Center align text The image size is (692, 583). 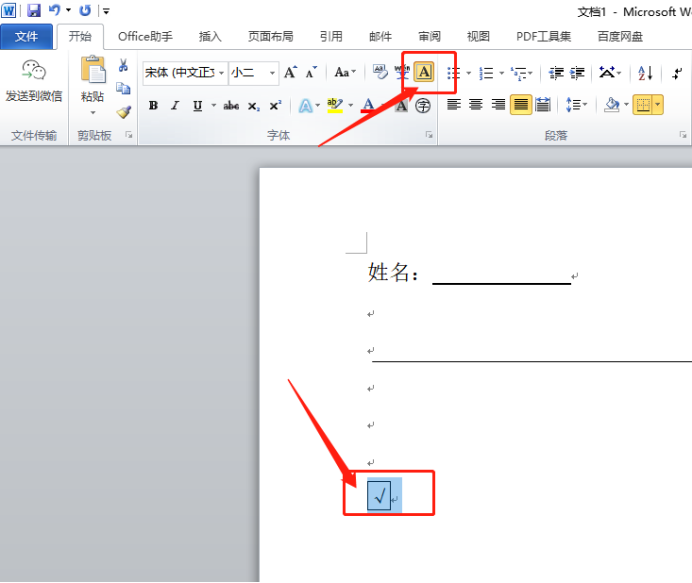(476, 105)
